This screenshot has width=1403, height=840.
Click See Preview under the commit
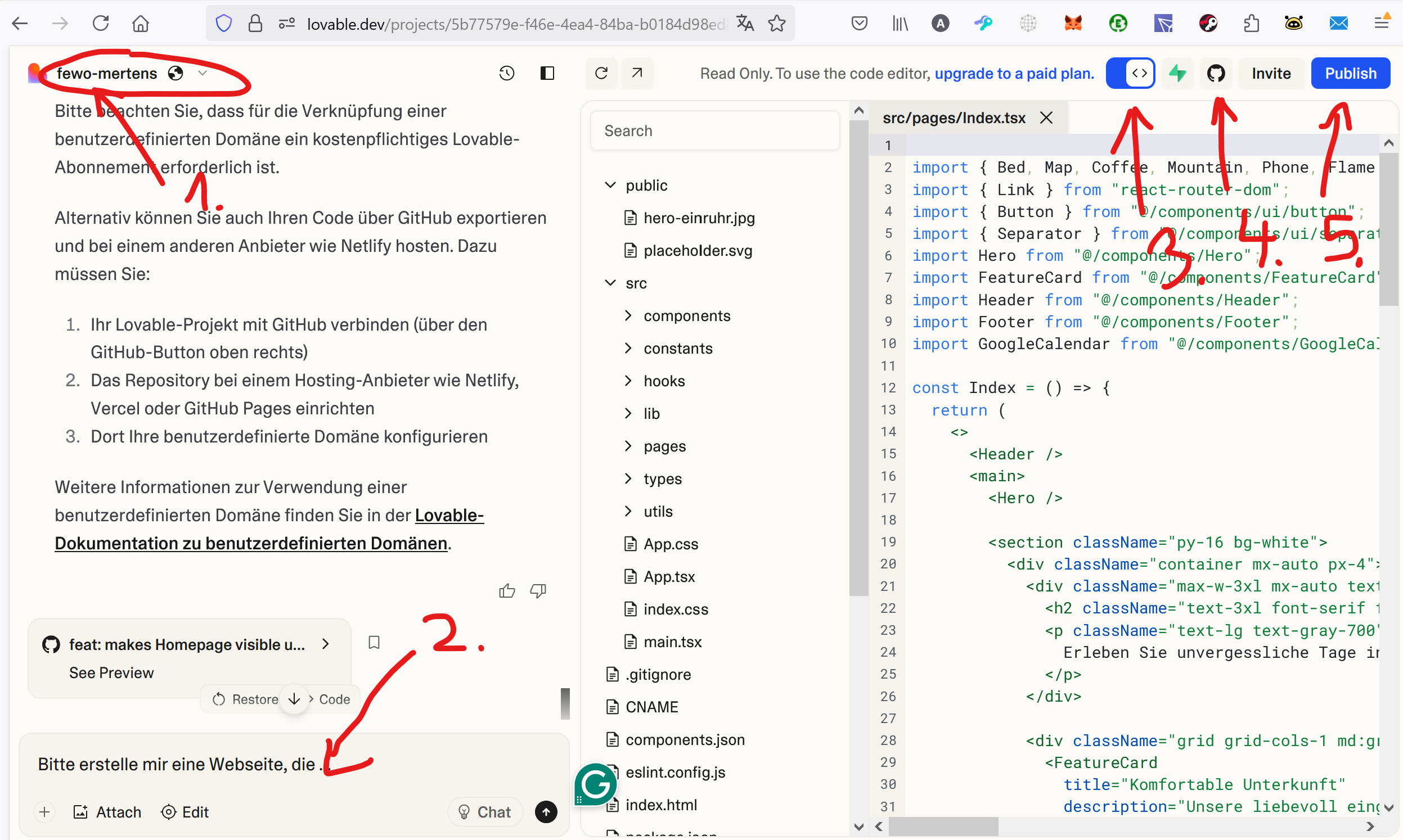111,672
